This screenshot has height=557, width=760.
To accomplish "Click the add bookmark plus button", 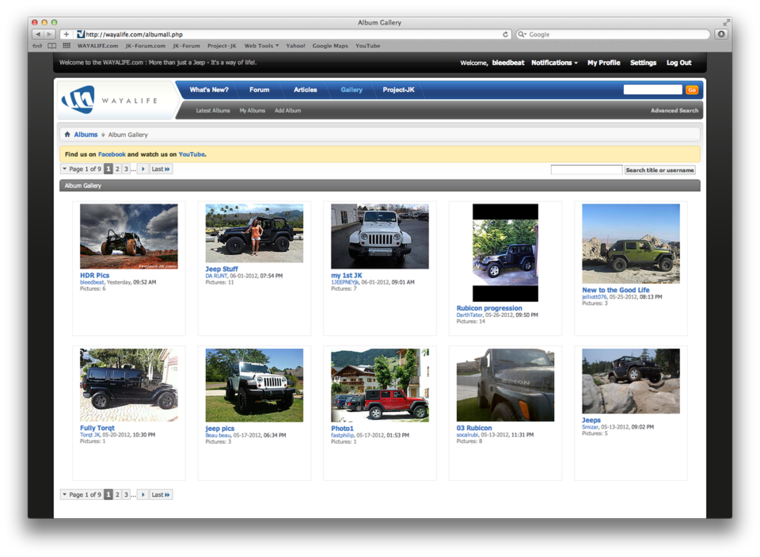I will [x=66, y=34].
